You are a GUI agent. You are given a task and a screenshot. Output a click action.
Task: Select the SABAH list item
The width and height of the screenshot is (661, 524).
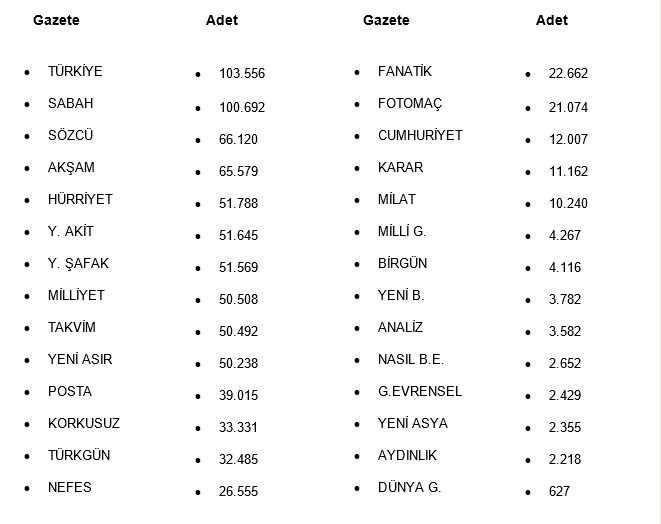coord(70,103)
